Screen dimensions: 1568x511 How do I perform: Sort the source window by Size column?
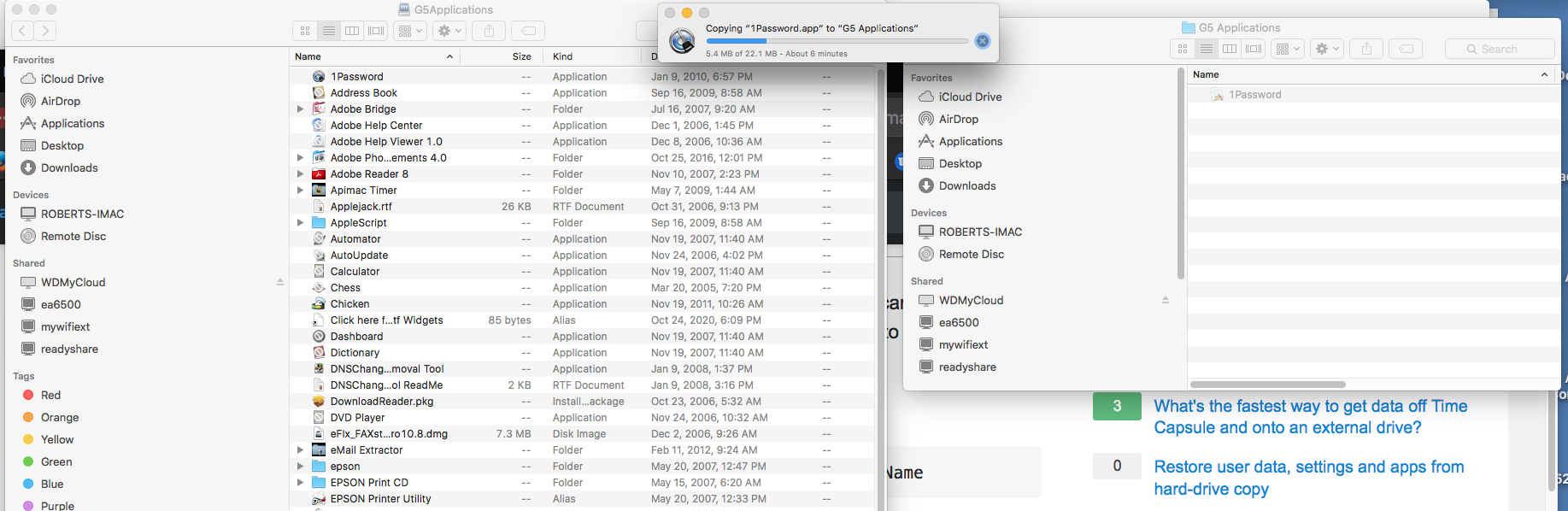click(x=503, y=56)
